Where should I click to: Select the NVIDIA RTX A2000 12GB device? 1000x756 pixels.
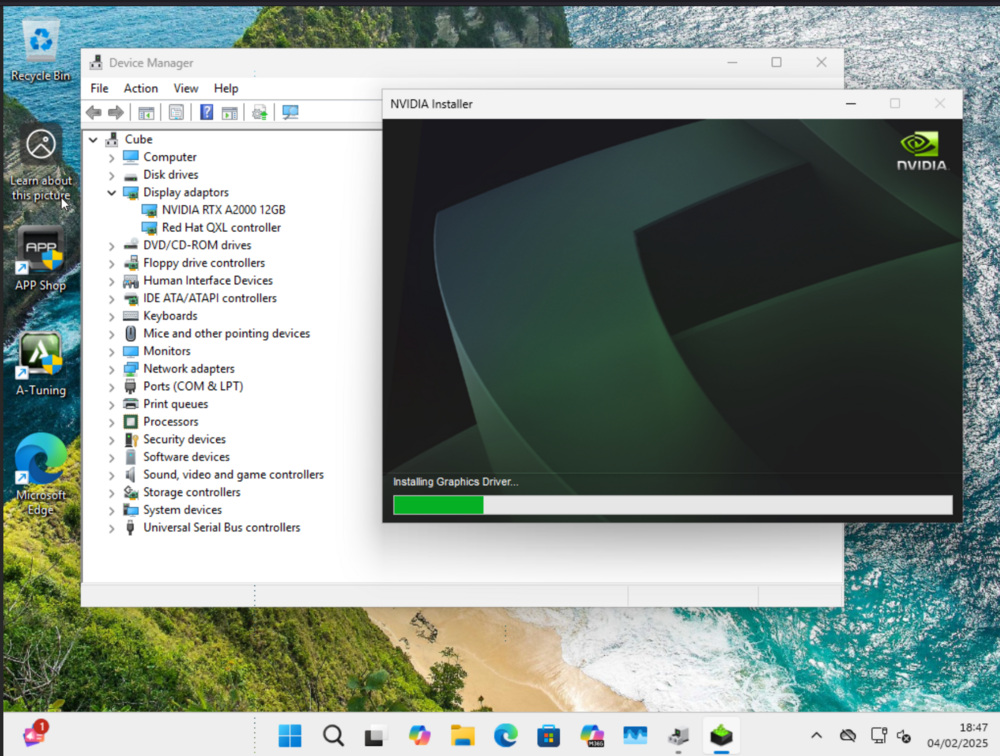coord(223,210)
